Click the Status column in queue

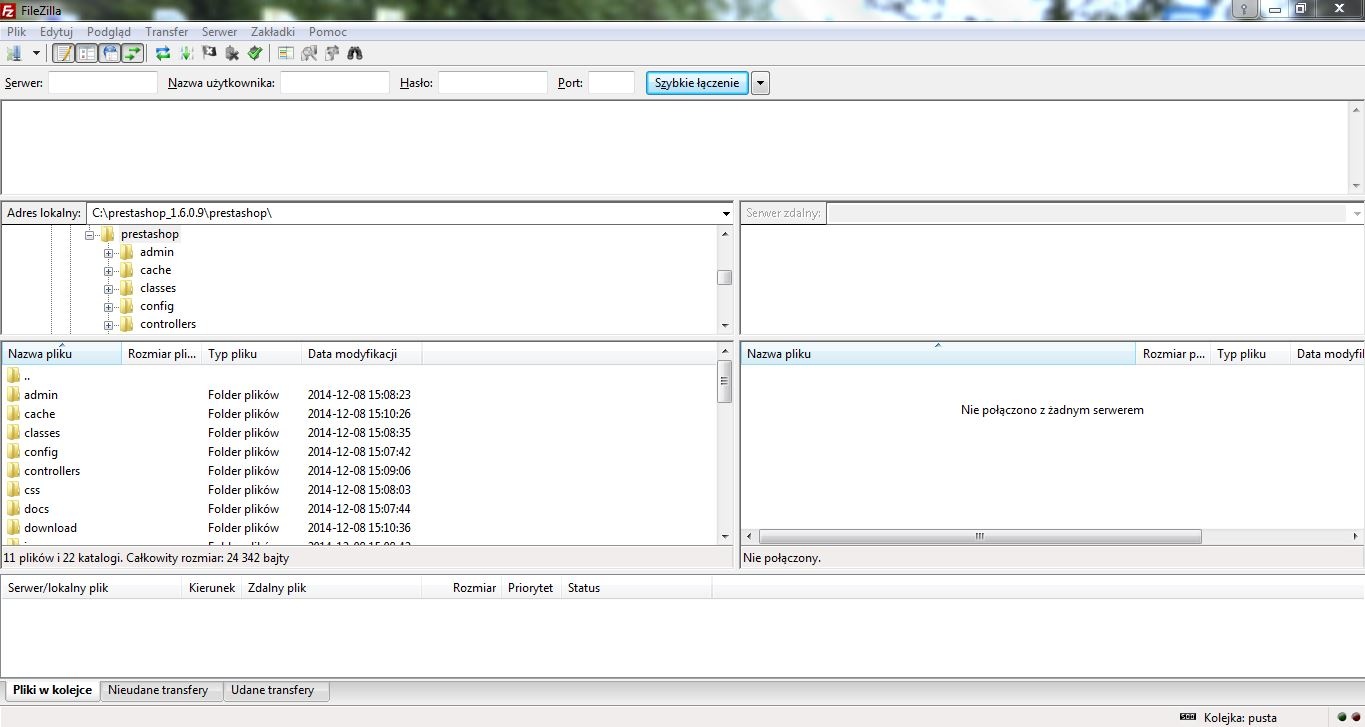pos(636,588)
